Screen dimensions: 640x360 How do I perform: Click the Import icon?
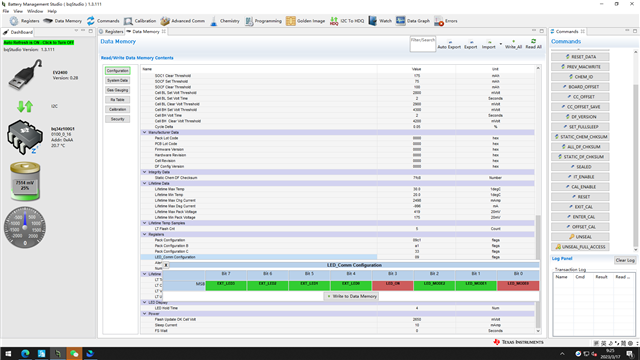[489, 44]
